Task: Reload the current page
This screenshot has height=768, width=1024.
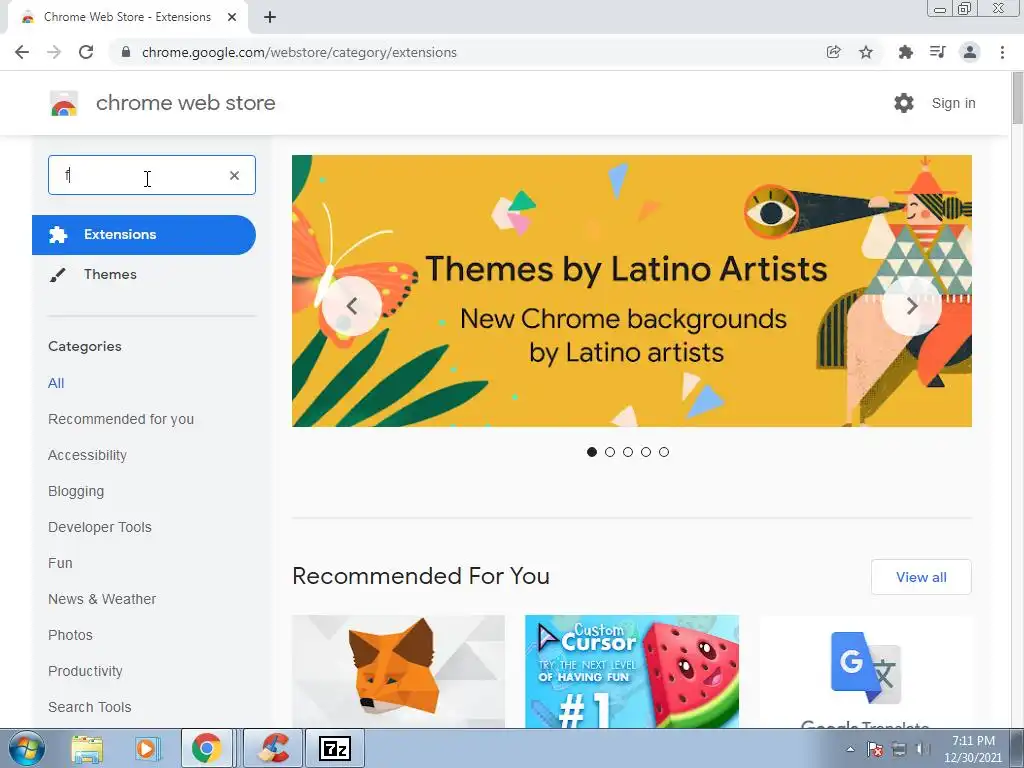Action: pos(86,52)
